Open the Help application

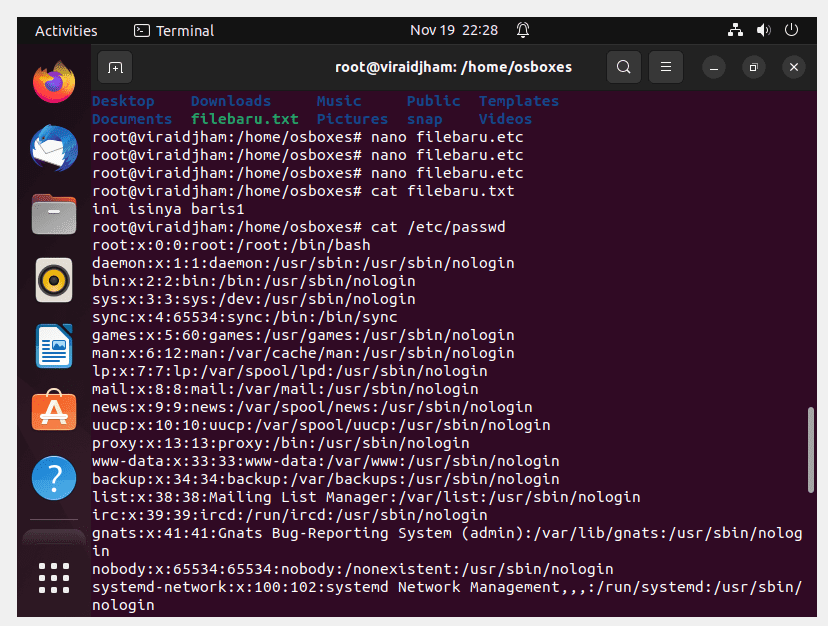[54, 478]
